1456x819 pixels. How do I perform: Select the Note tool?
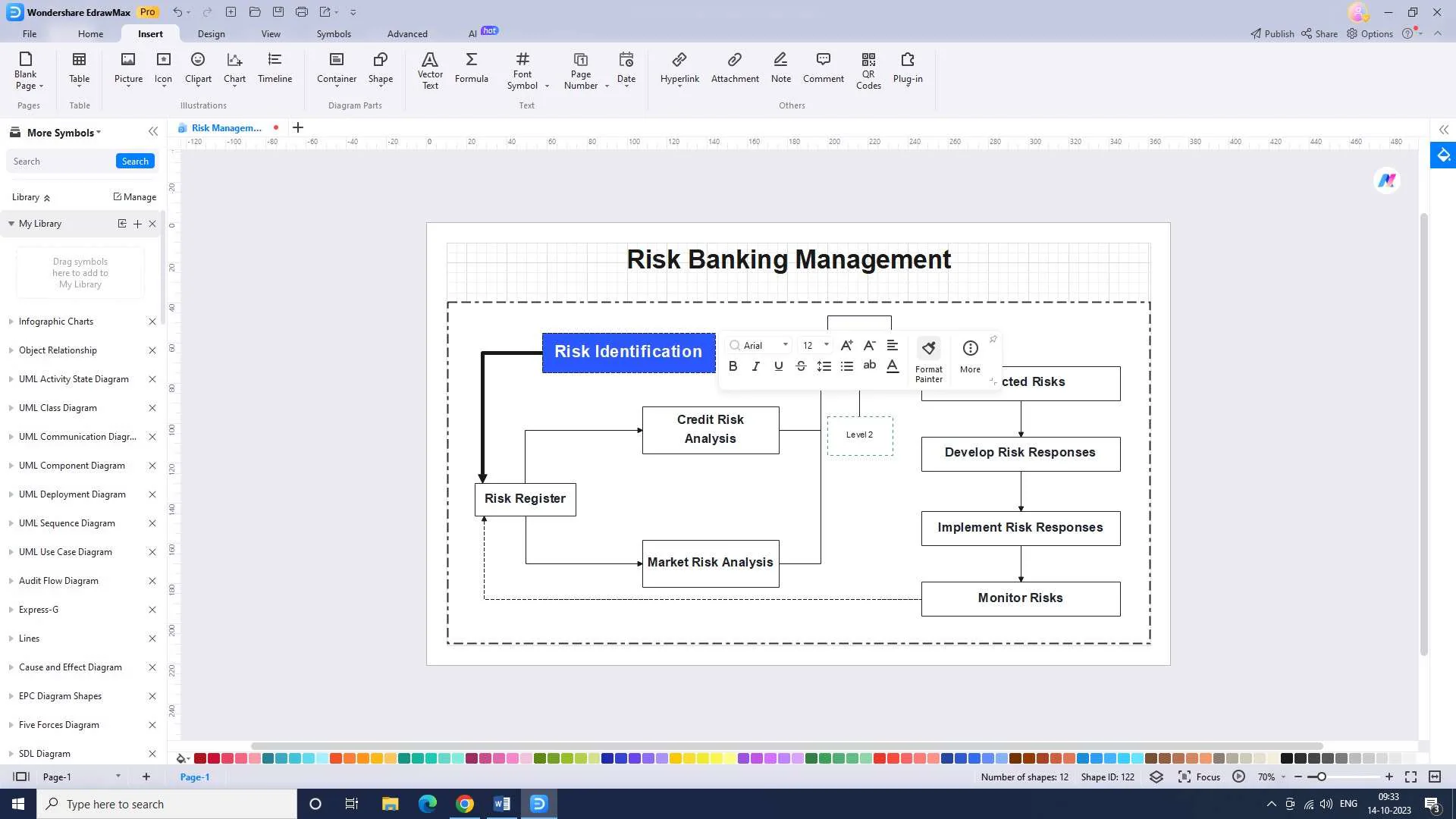[x=781, y=67]
